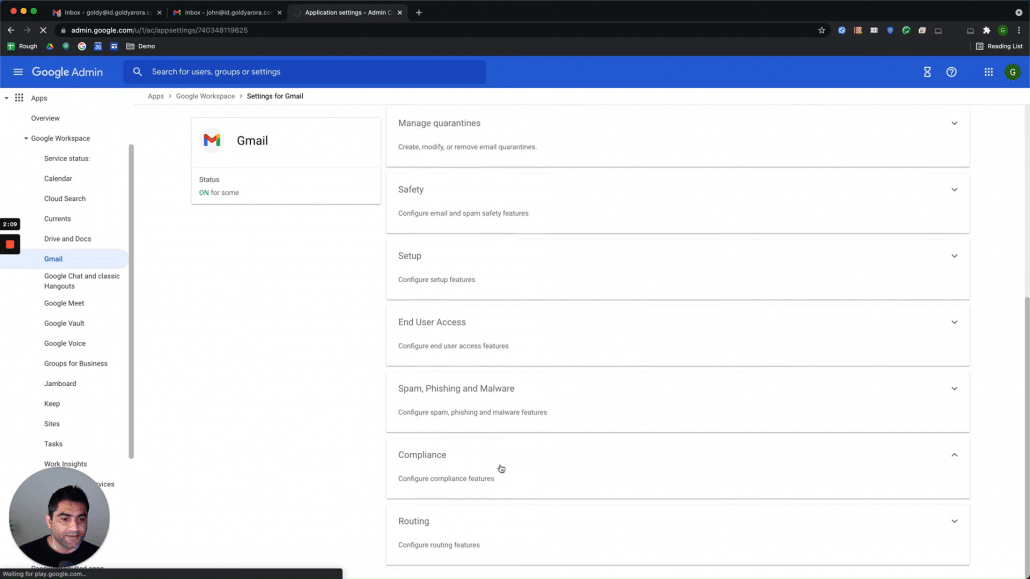Click the sidebar vertical scrollbar
This screenshot has width=1030, height=579.
[131, 301]
